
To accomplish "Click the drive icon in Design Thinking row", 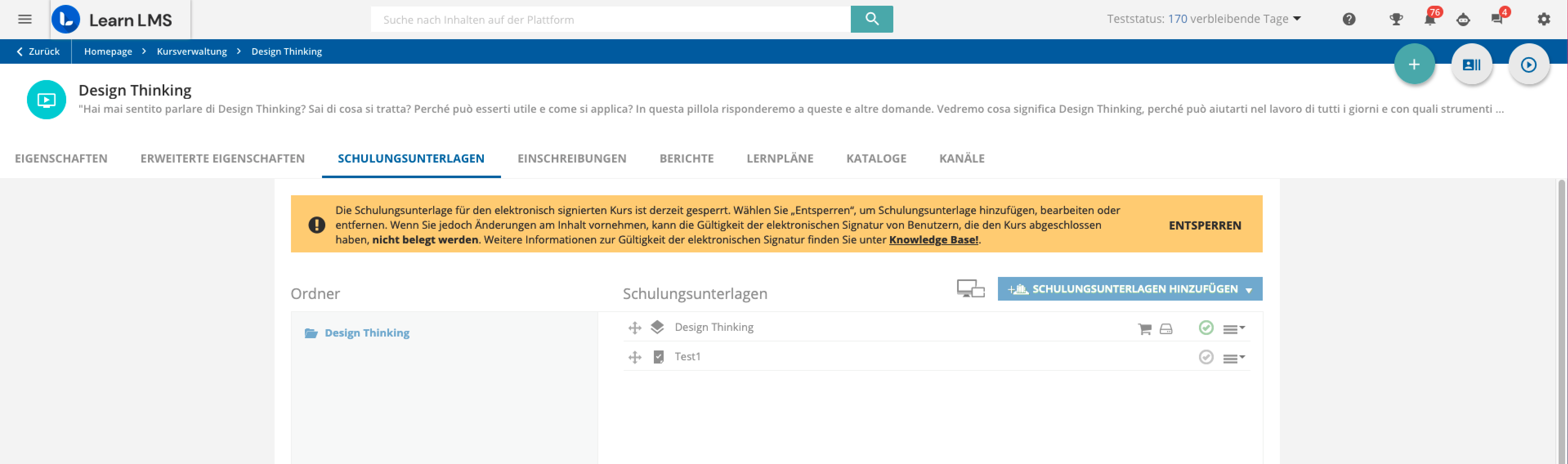I will (x=1166, y=329).
